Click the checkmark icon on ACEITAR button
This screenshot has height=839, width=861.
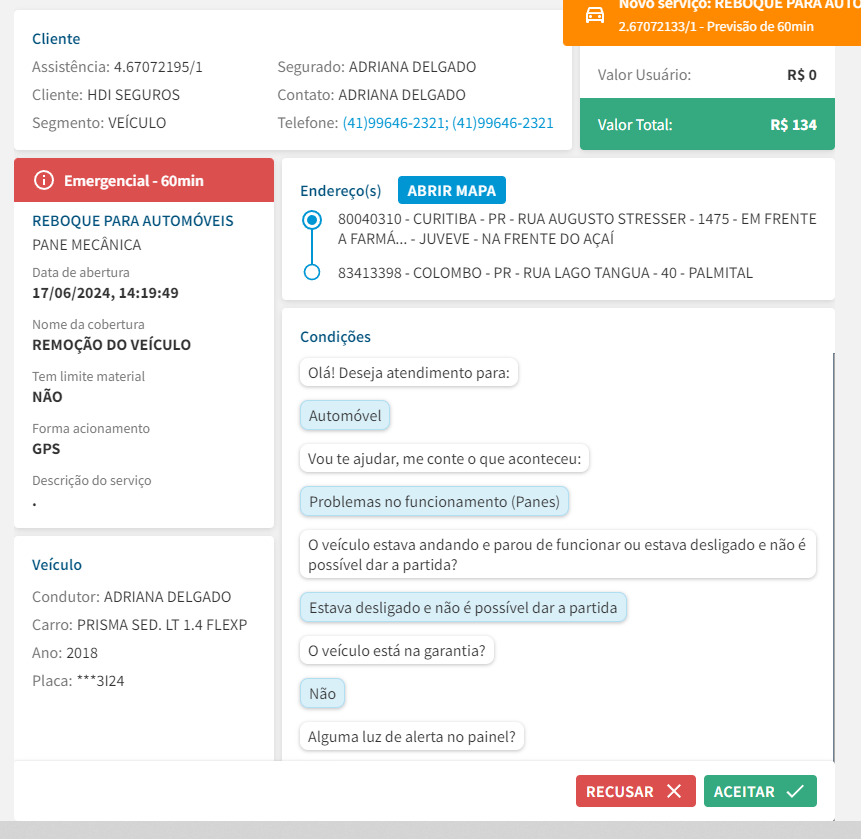click(795, 791)
